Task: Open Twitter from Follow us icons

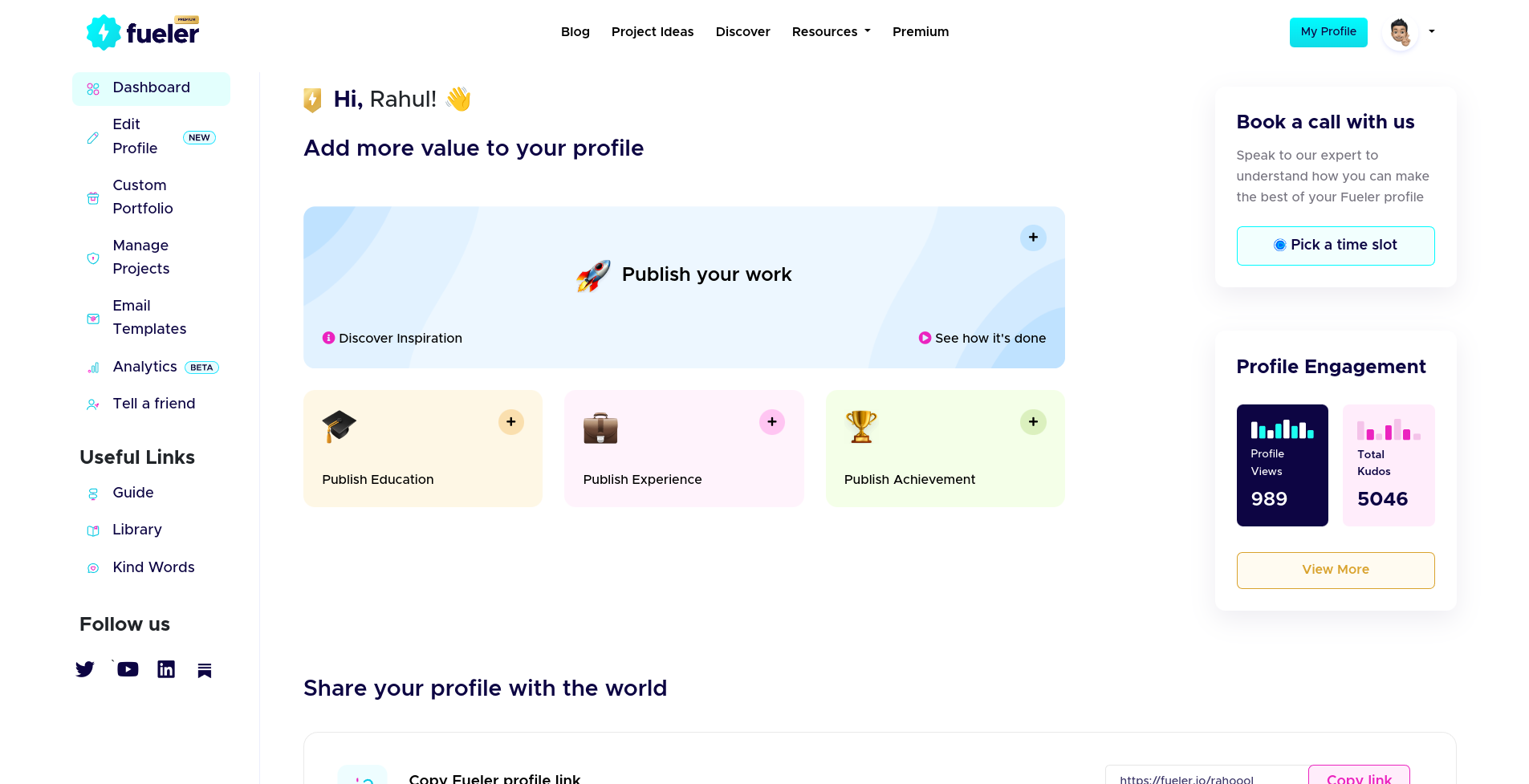Action: (85, 669)
